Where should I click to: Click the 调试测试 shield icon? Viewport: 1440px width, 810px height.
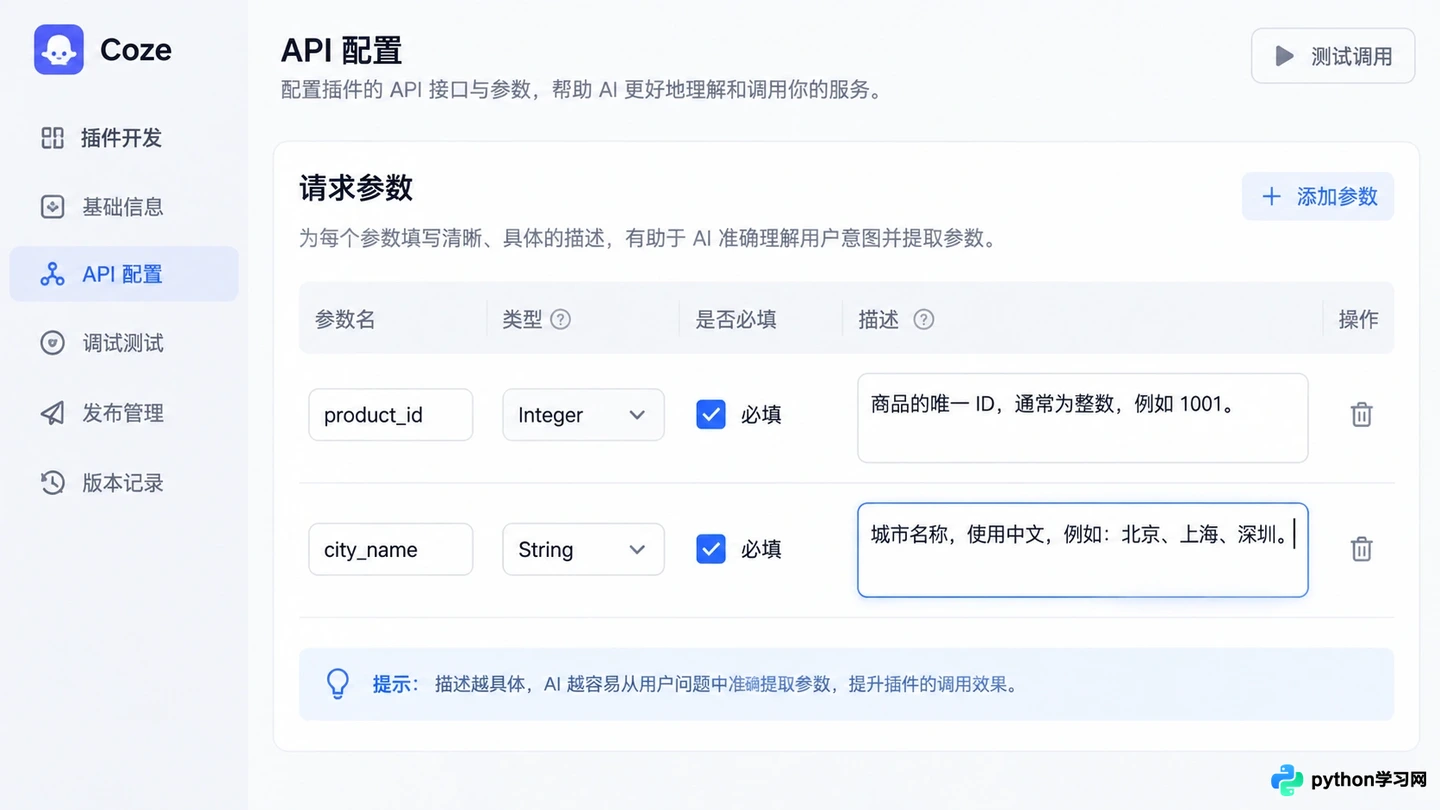point(52,343)
